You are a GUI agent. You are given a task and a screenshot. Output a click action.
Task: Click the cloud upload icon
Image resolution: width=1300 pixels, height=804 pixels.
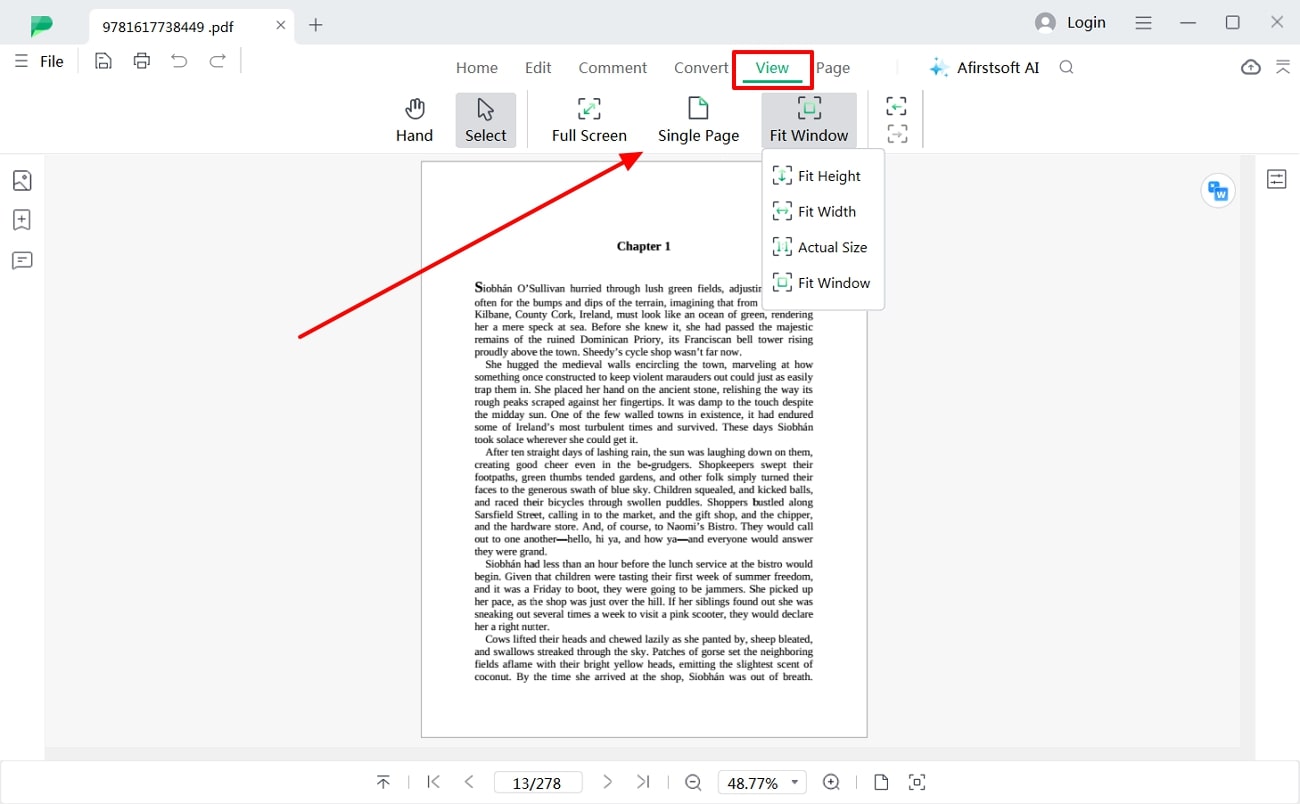[1251, 67]
